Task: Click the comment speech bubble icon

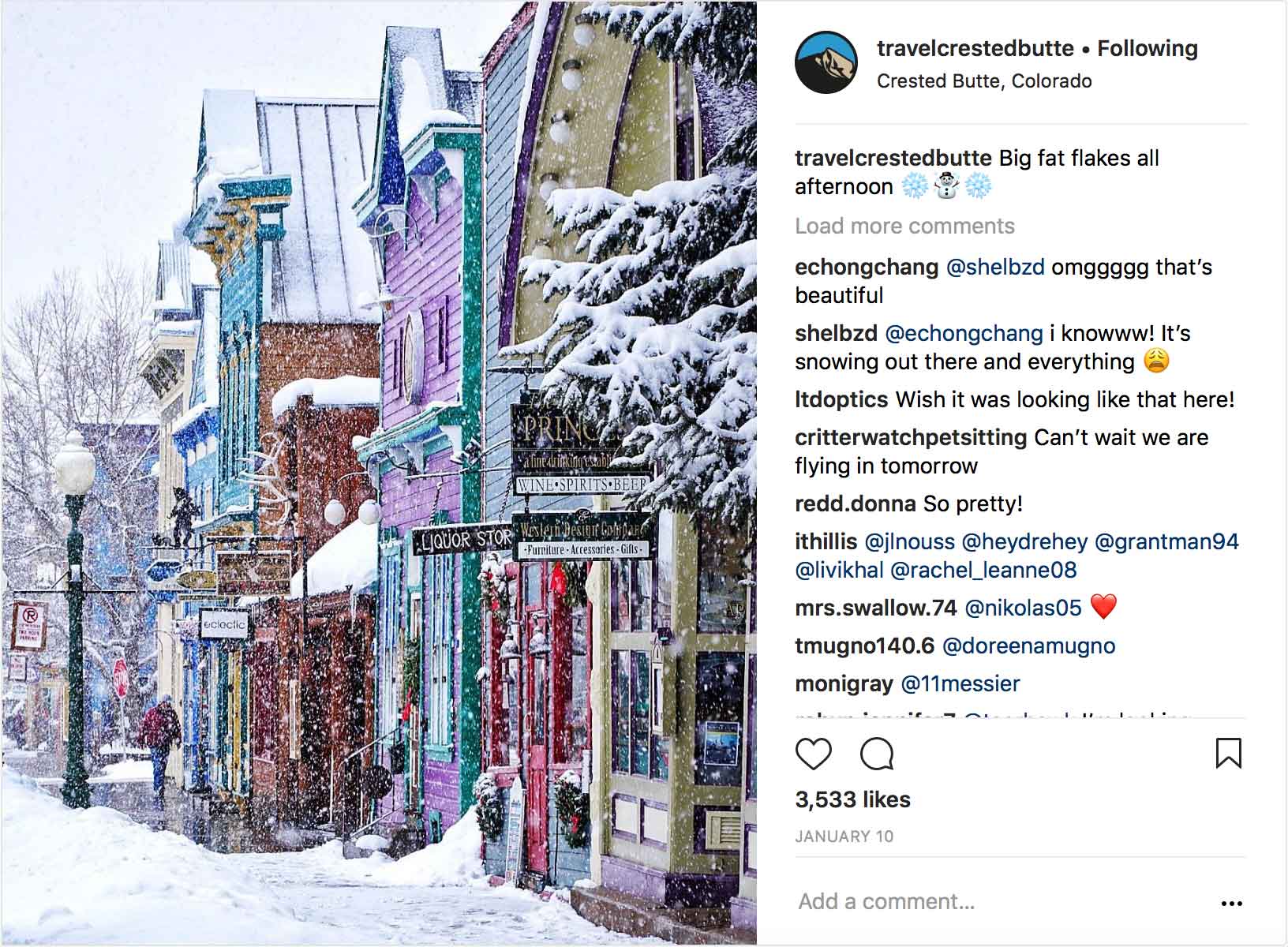Action: point(876,754)
